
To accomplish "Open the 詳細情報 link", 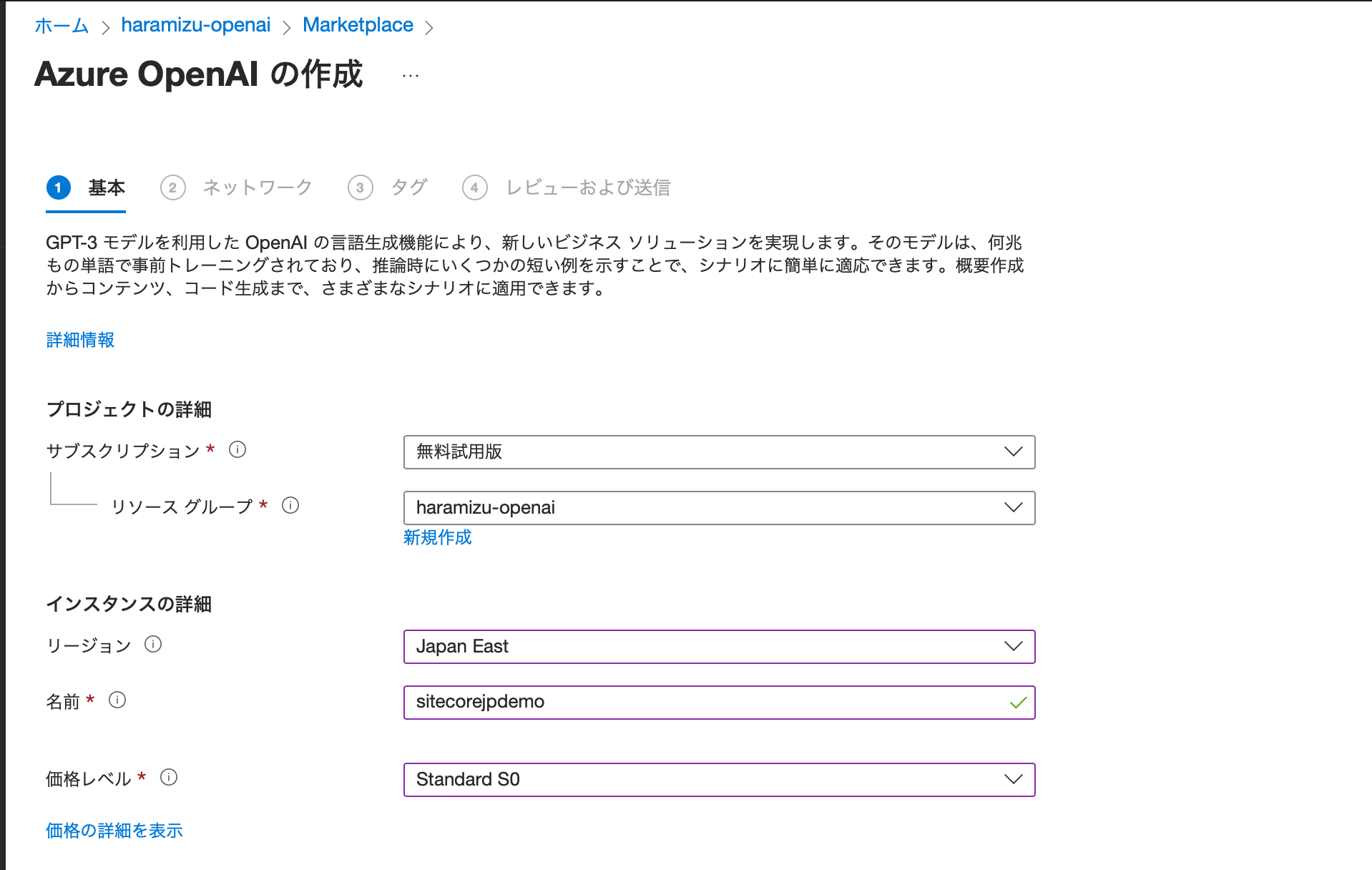I will [80, 340].
